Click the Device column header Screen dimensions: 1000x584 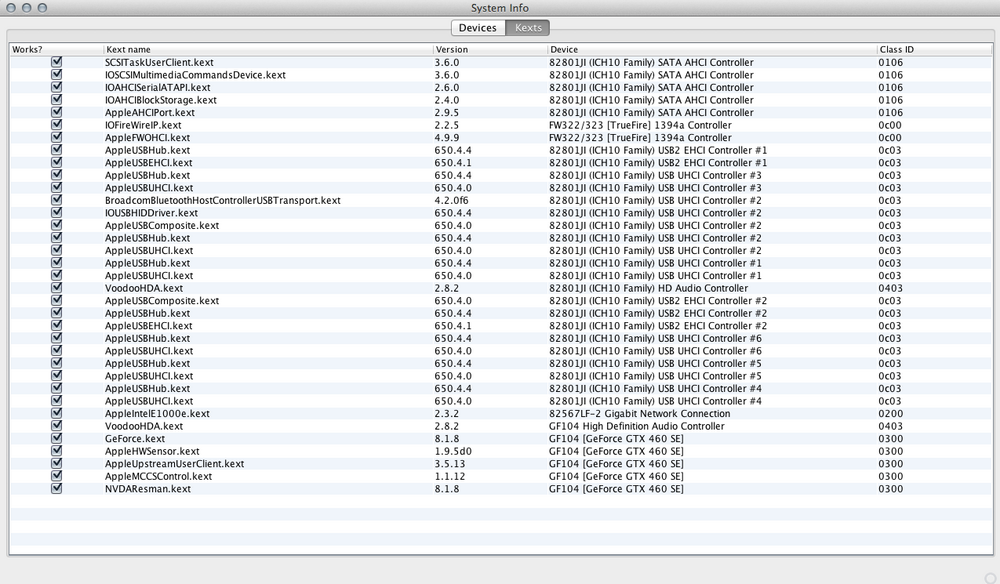click(710, 49)
